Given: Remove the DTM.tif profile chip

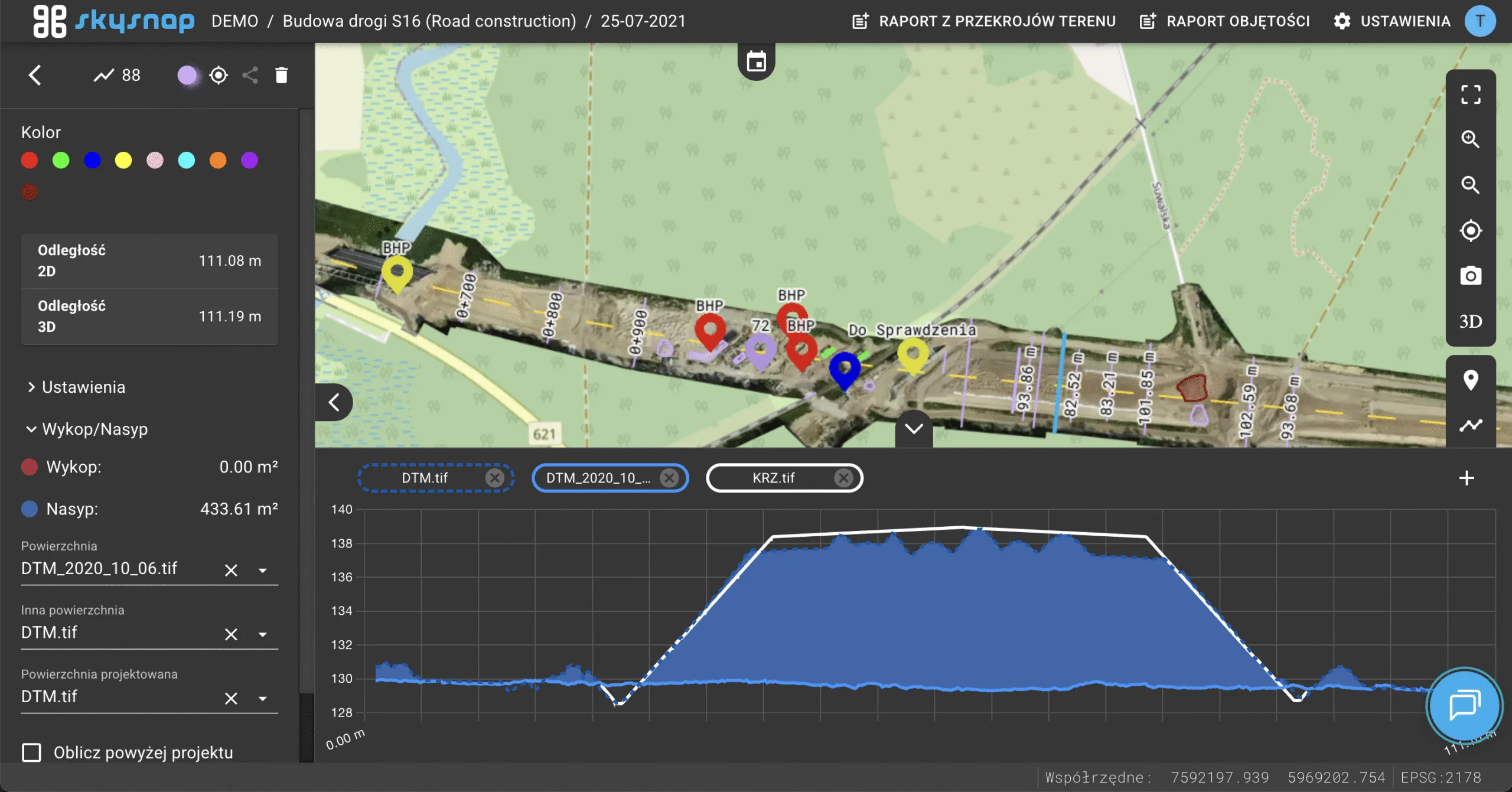Looking at the screenshot, I should (x=494, y=478).
